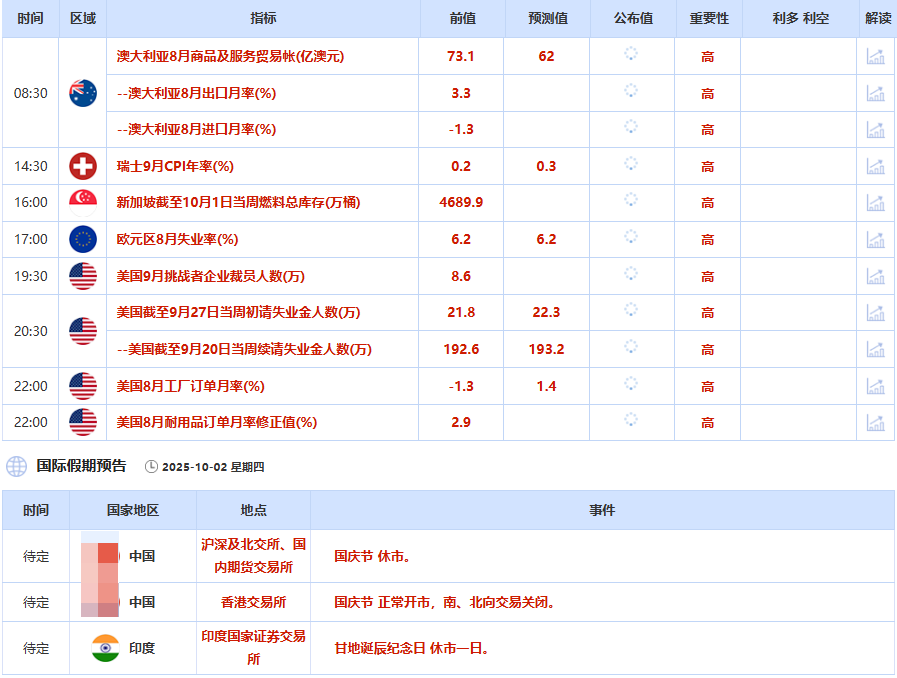Click previous value 192.6

coord(461,349)
